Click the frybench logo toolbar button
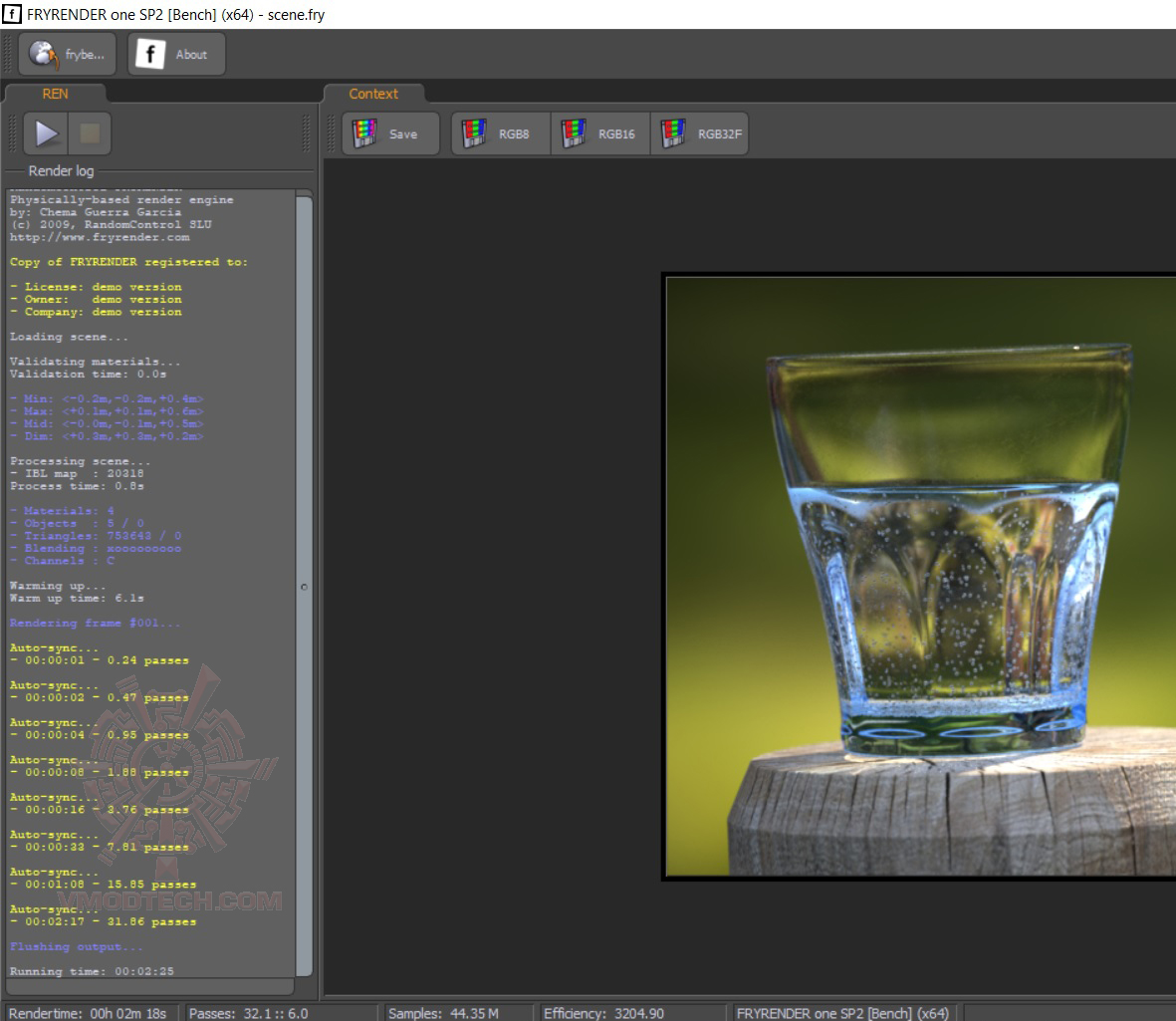This screenshot has width=1176, height=1021. click(67, 55)
